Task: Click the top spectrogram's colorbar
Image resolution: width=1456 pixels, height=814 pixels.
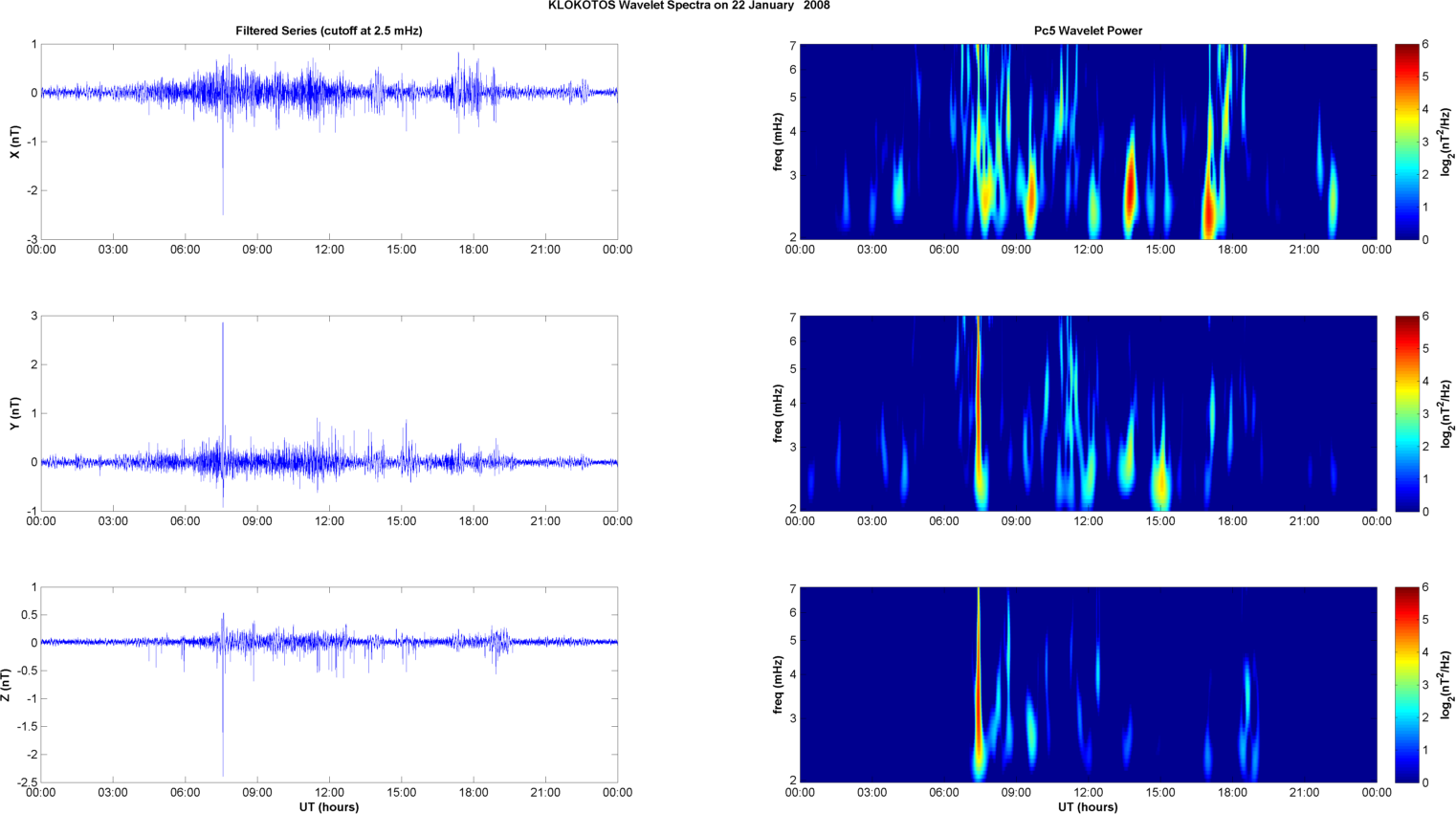Action: [x=1406, y=142]
